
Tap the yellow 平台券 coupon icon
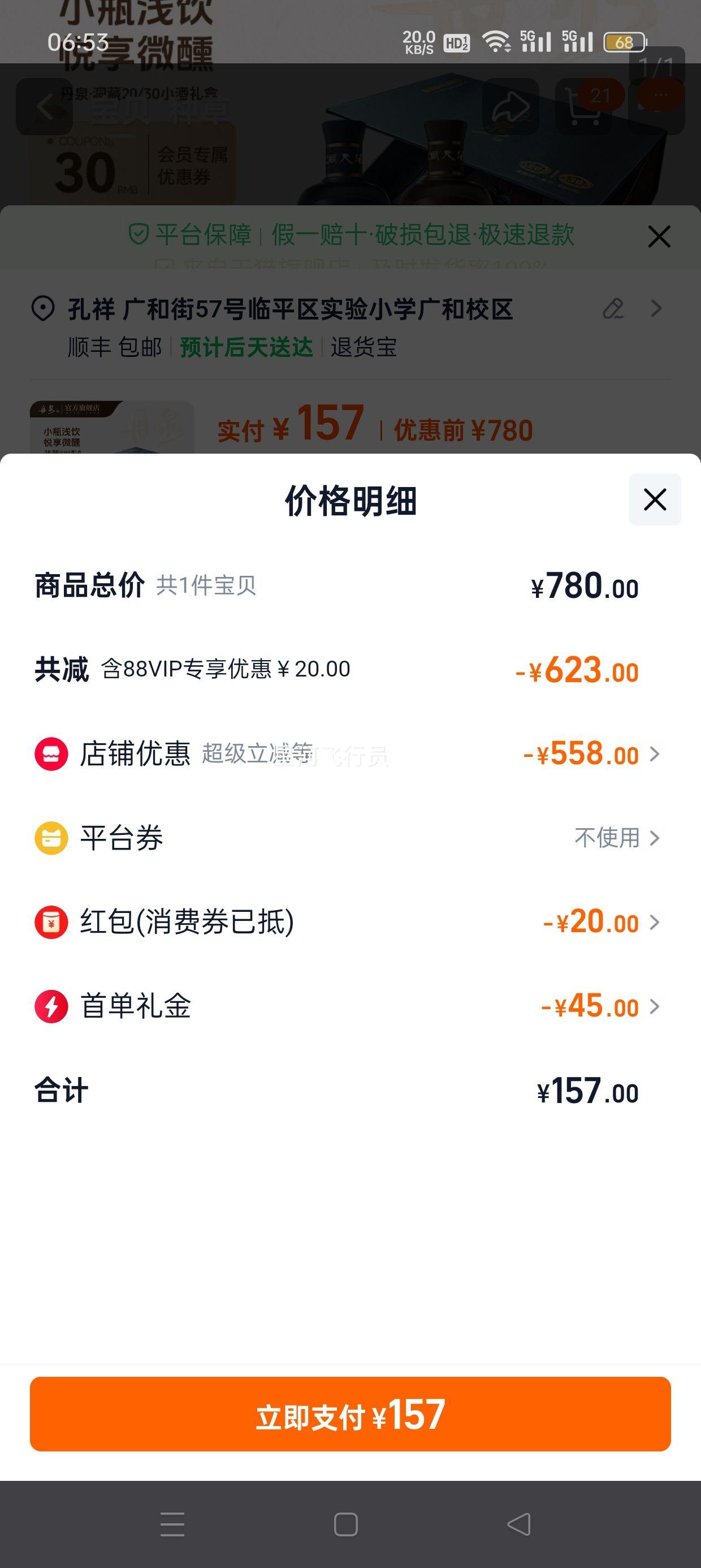51,838
